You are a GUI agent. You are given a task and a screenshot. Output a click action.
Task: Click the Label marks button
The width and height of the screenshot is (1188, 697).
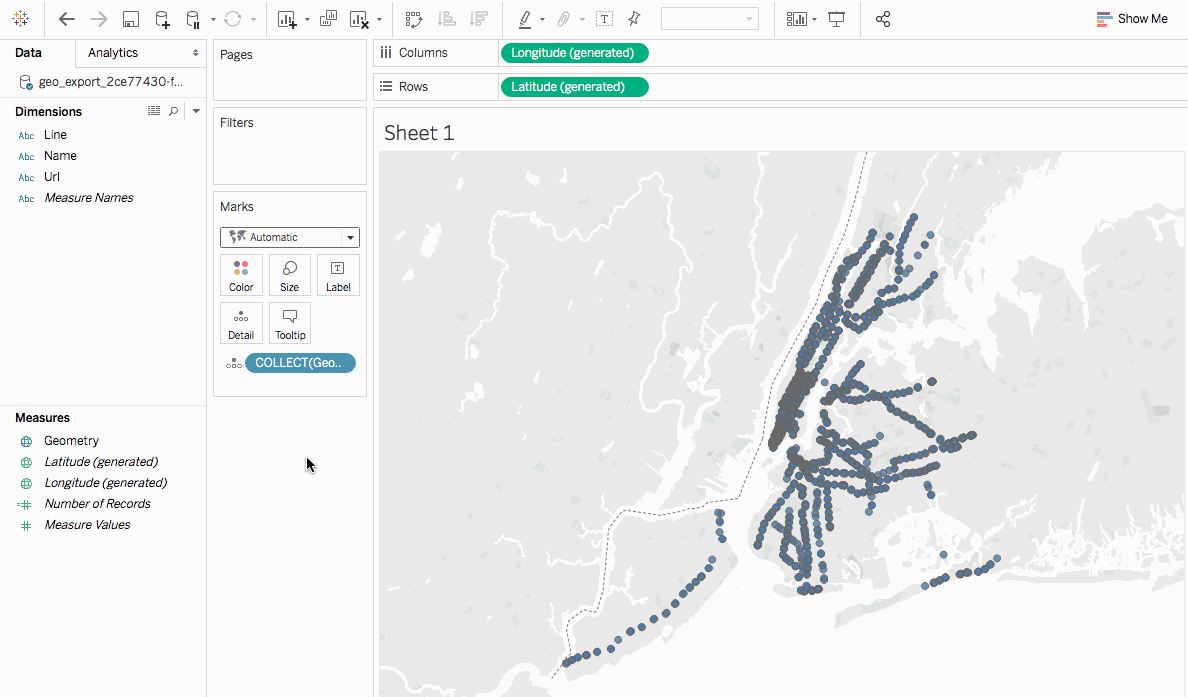pos(338,275)
